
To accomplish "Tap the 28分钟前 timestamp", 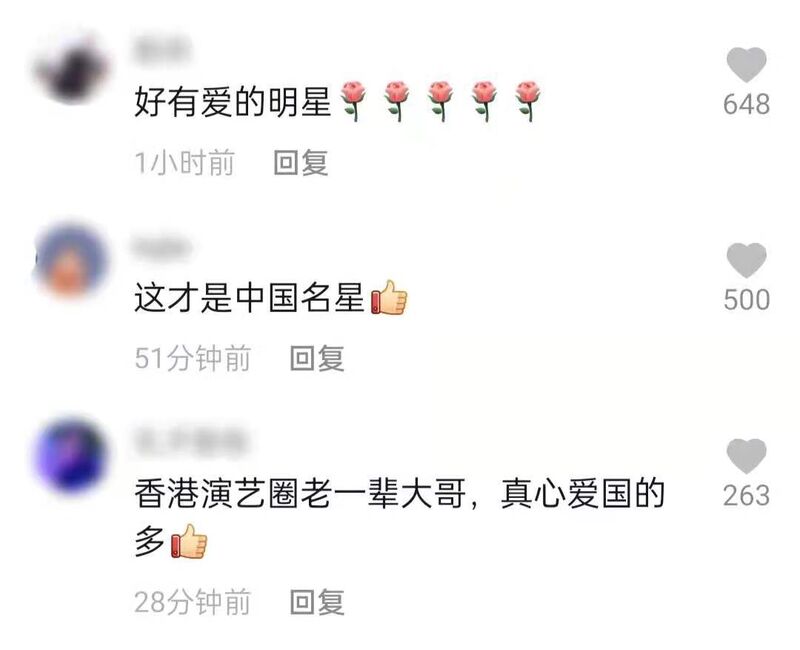I will (x=192, y=602).
